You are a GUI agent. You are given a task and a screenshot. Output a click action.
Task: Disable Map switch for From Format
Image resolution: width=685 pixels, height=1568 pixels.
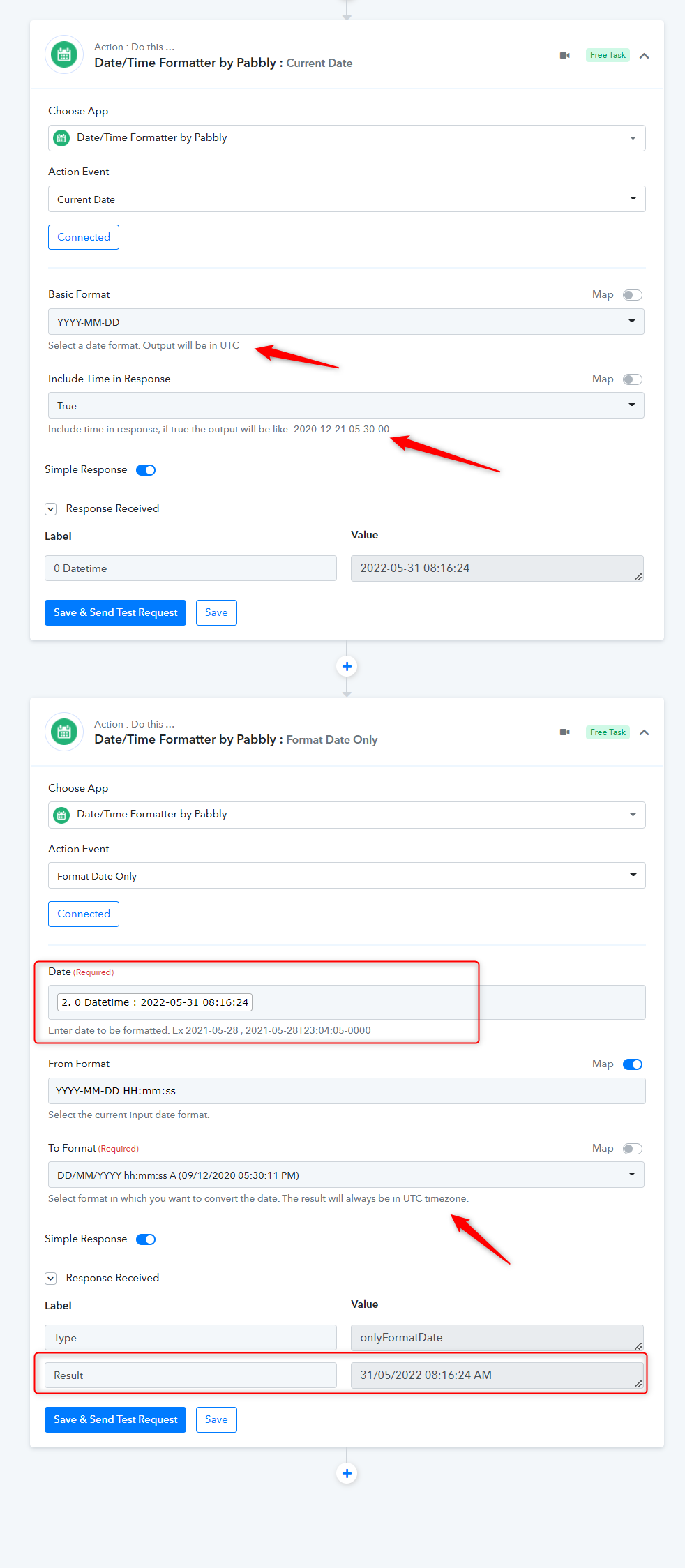point(633,1064)
